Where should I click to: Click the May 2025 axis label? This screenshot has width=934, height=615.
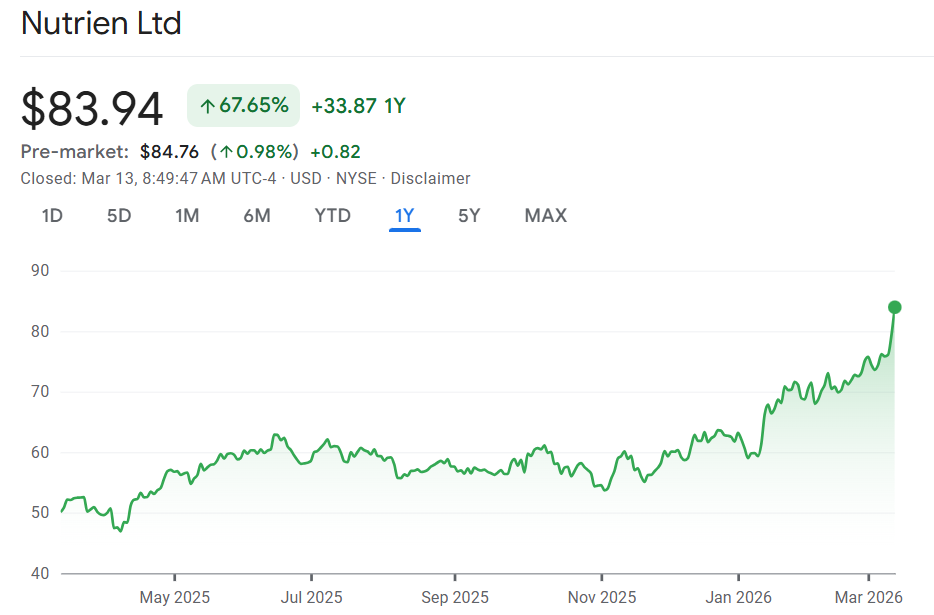[x=174, y=597]
